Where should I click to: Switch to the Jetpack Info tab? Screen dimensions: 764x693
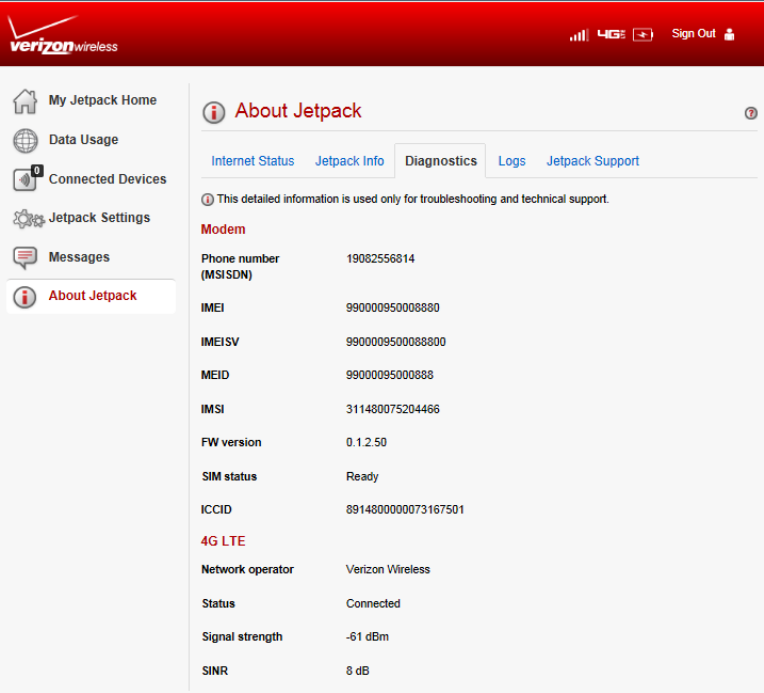pos(349,161)
